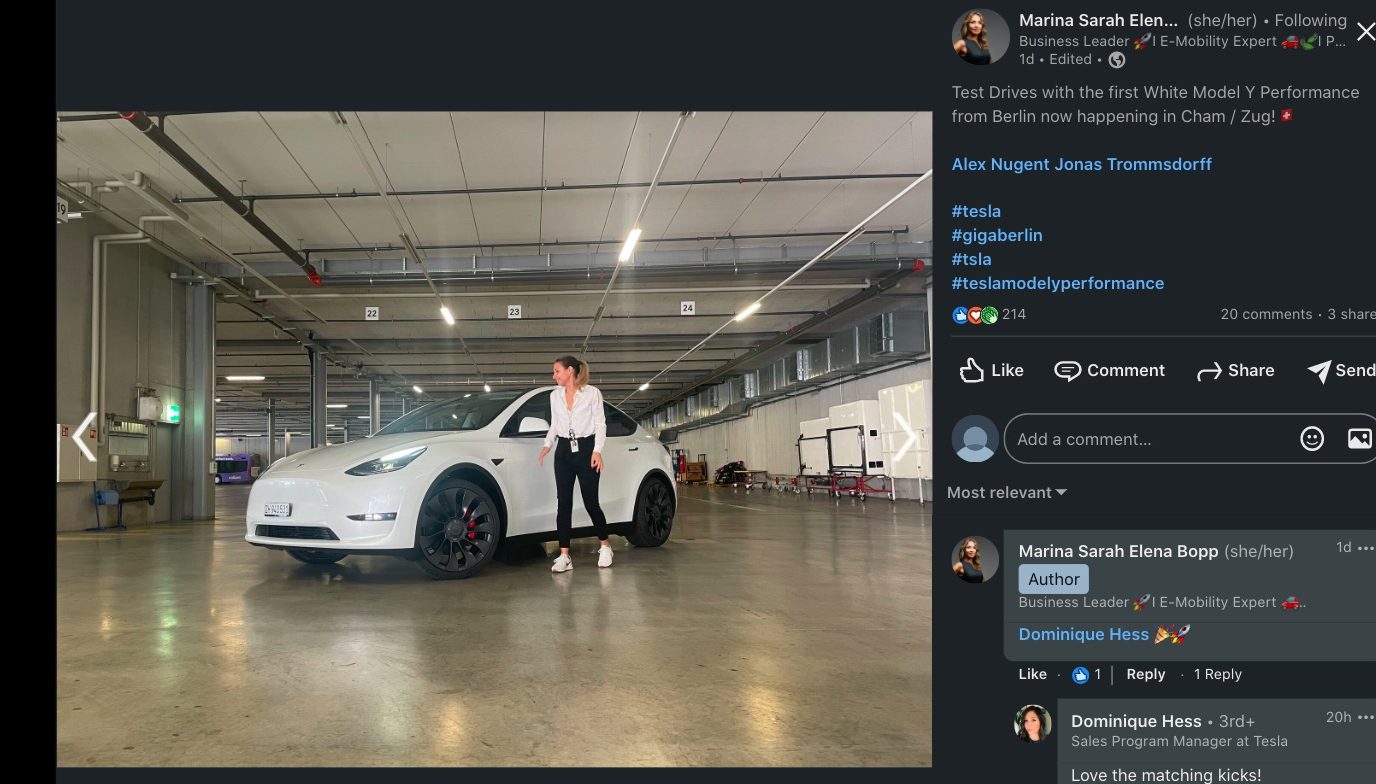Viewport: 1376px width, 784px height.
Task: Focus the Add a comment field
Action: click(1150, 439)
